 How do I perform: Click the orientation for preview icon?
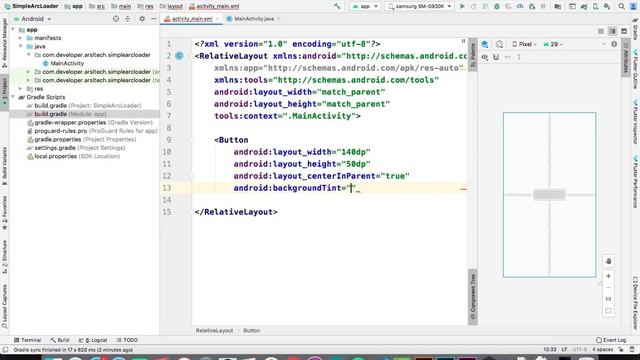tap(499, 44)
